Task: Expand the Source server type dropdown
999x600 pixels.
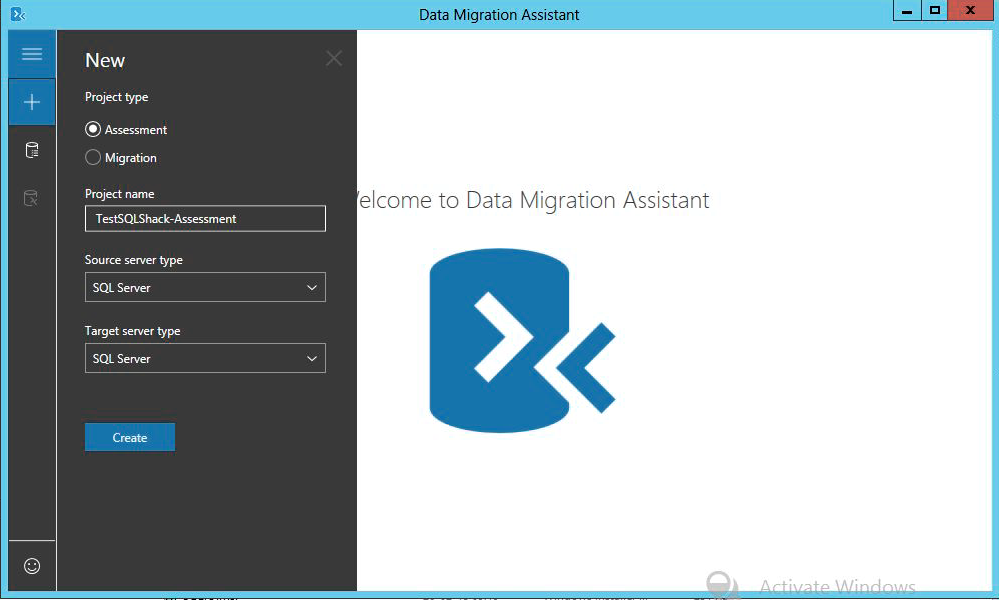Action: point(205,287)
